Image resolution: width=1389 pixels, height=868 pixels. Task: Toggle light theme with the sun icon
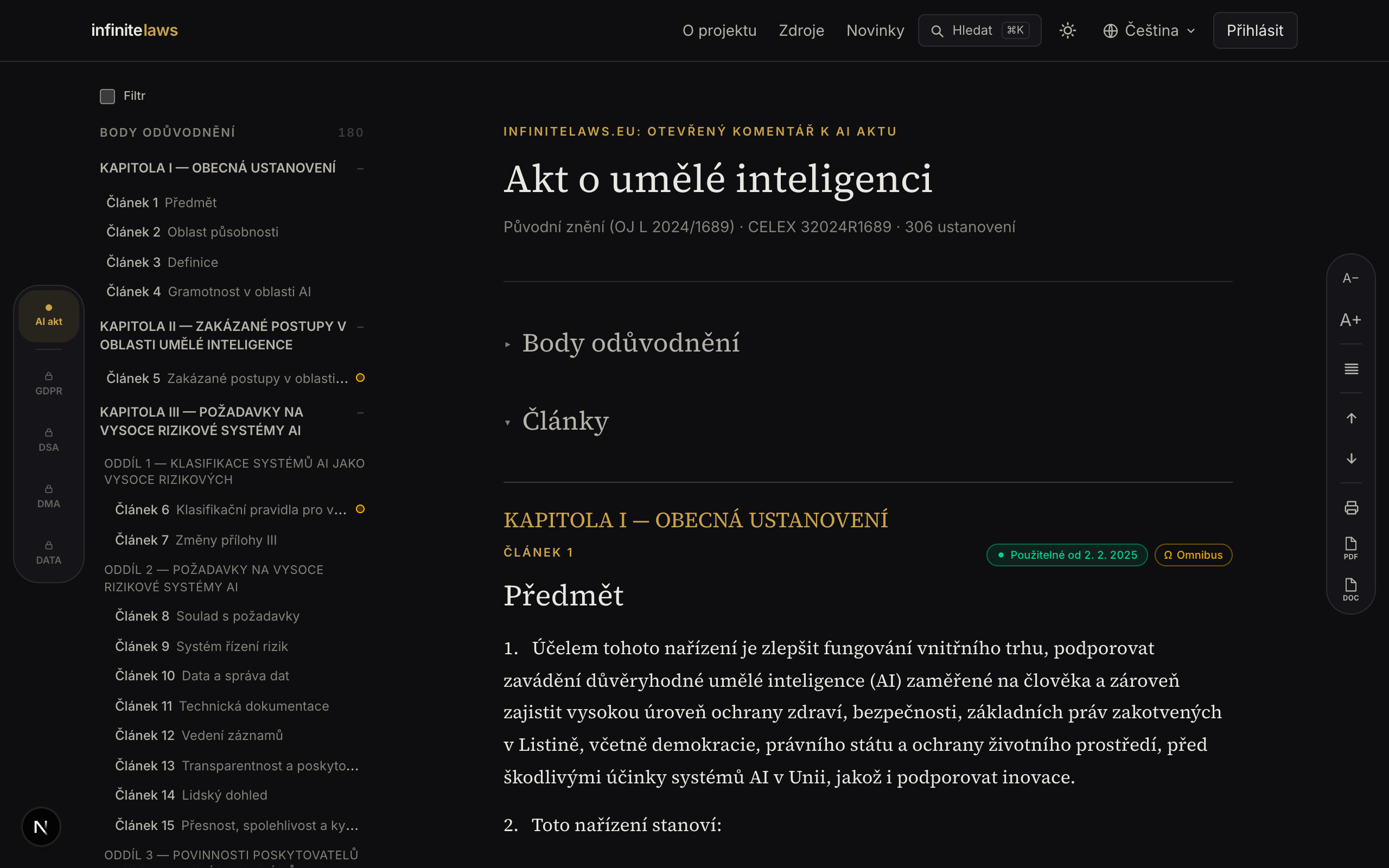point(1067,30)
